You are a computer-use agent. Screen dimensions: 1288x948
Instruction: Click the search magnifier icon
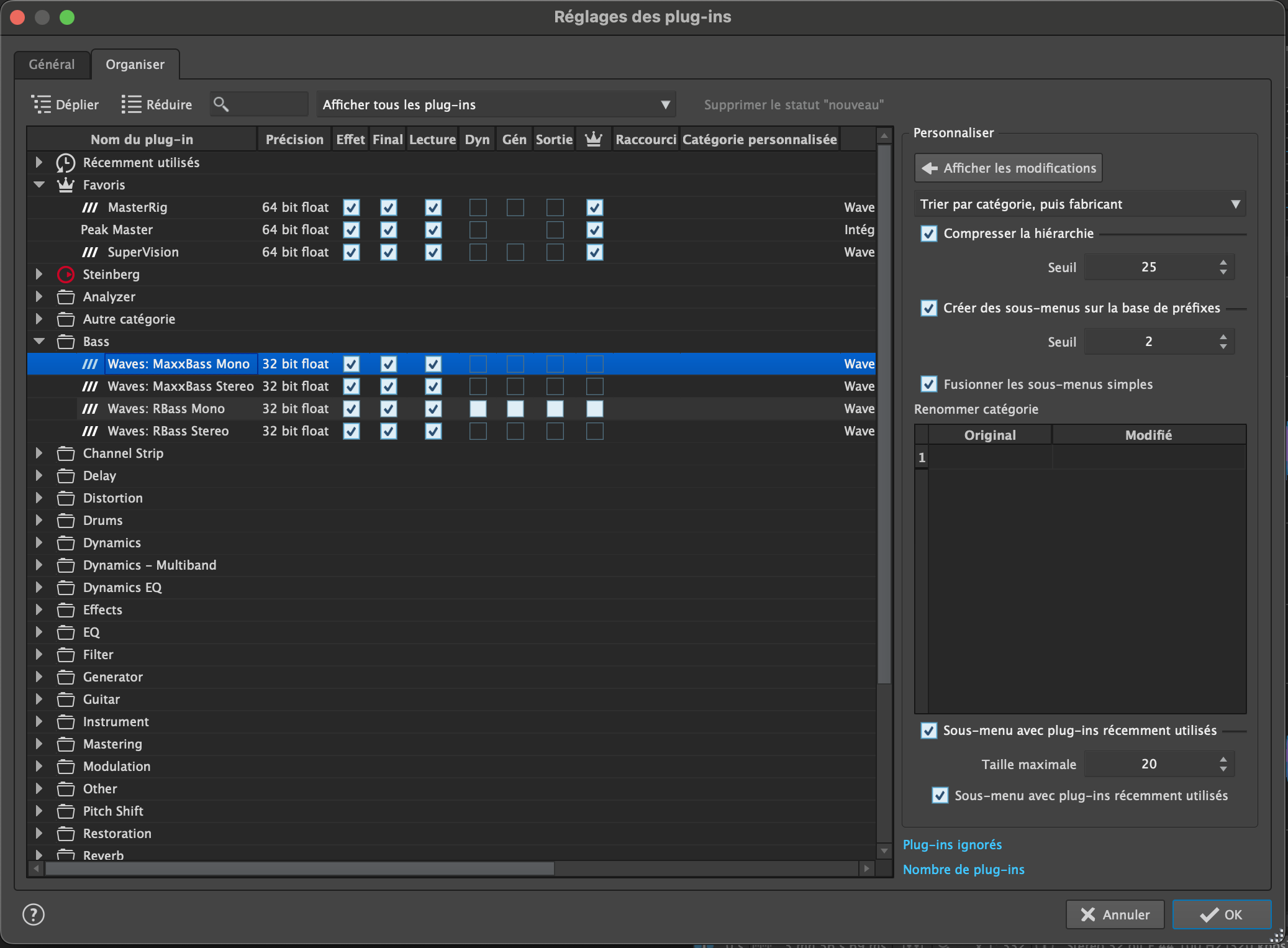pos(222,104)
